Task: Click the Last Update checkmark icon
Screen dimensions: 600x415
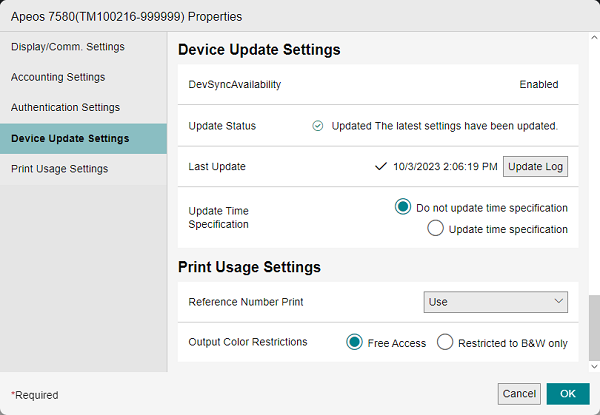Action: 381,166
